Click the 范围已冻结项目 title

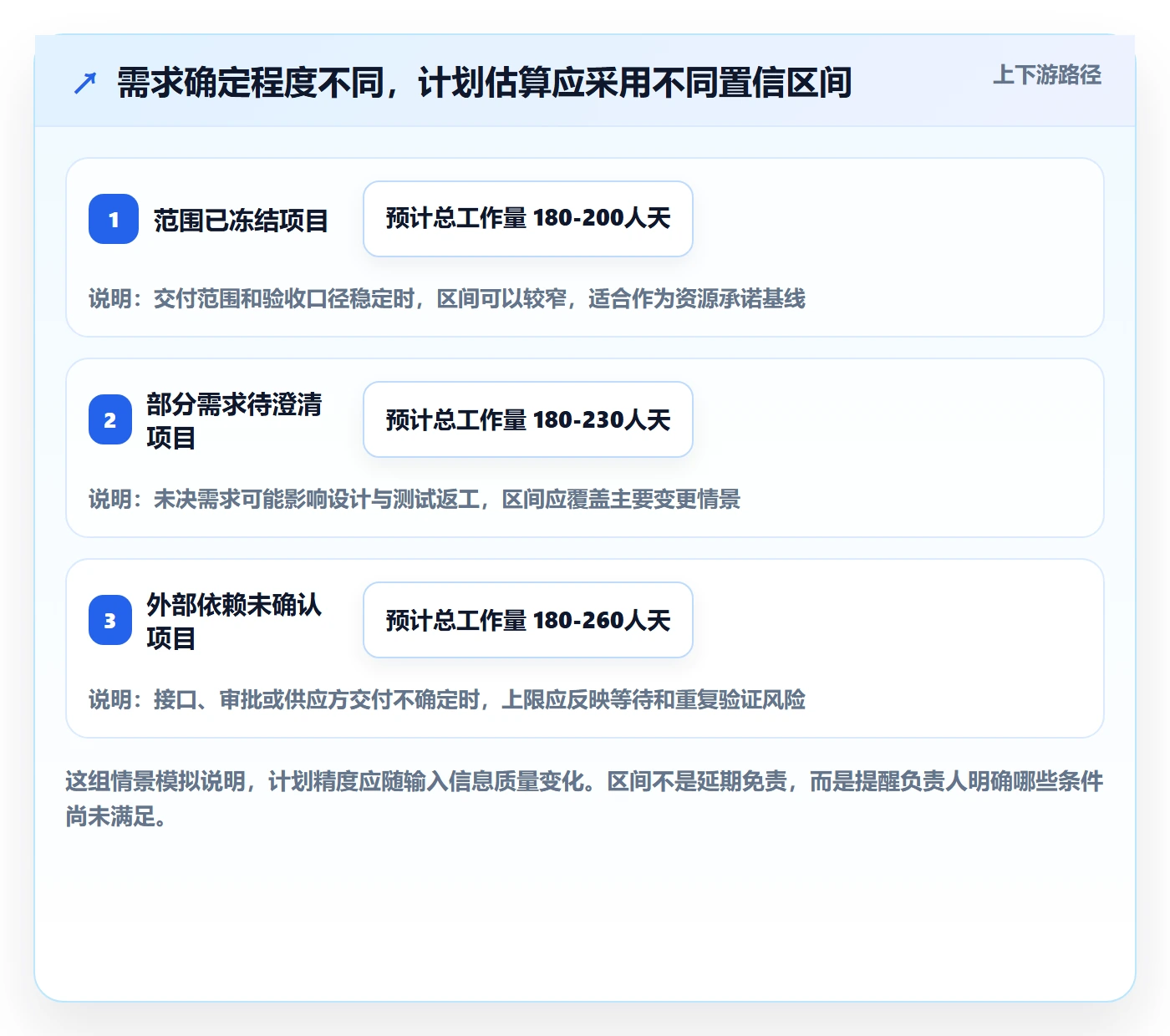(241, 221)
